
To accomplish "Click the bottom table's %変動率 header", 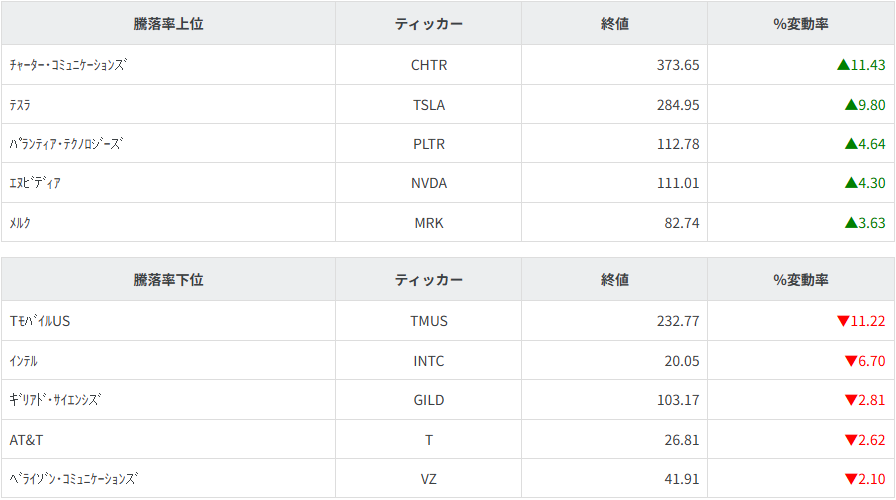I will pos(800,280).
